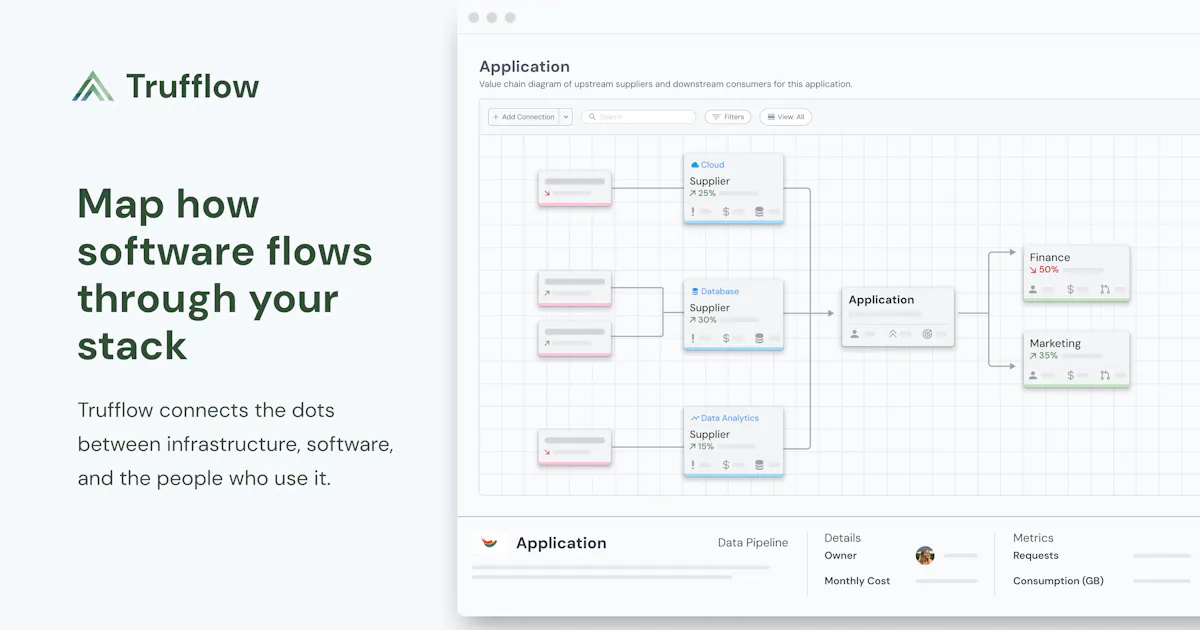The image size is (1200, 630).
Task: Click the dollar icon on Cloud supplier card
Action: 726,212
